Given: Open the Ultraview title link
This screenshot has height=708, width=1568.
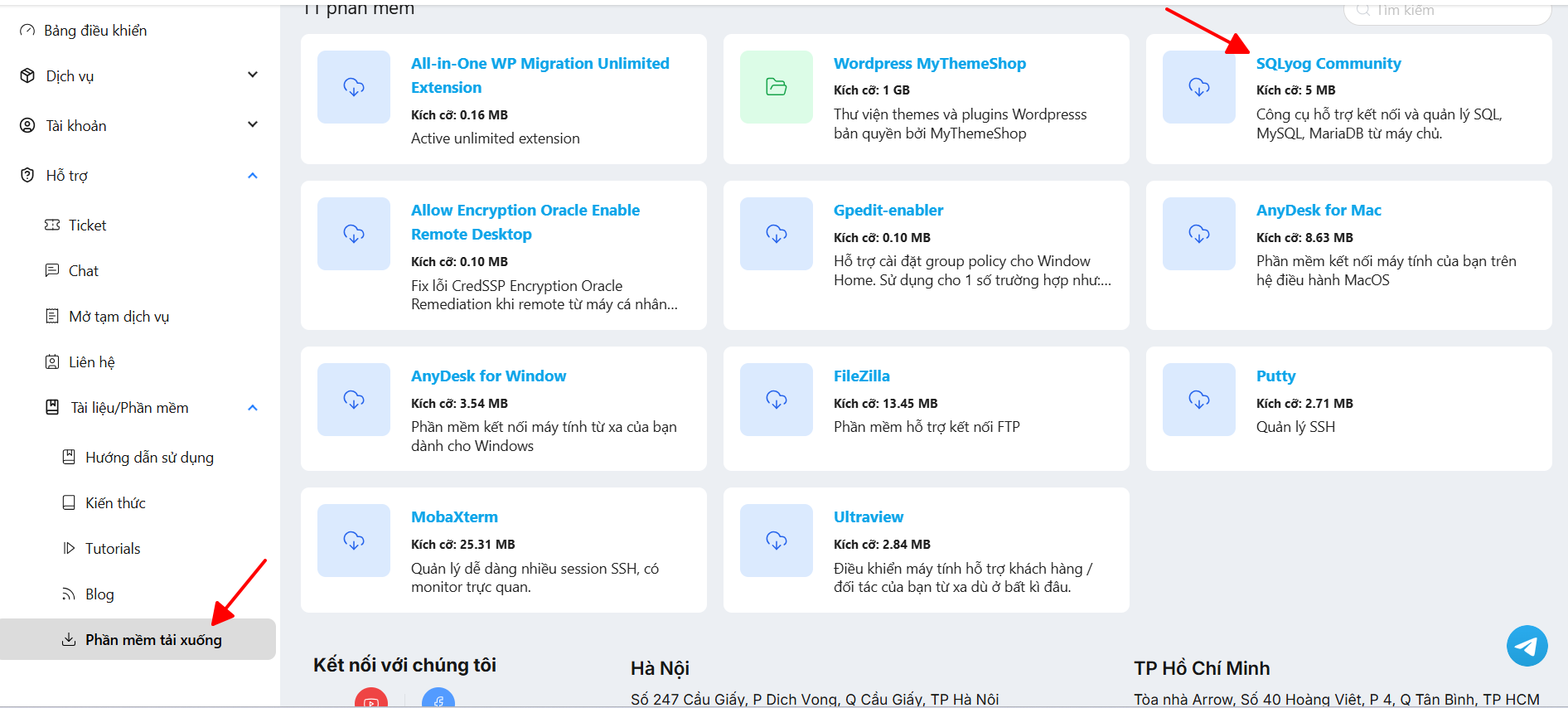Looking at the screenshot, I should (869, 517).
